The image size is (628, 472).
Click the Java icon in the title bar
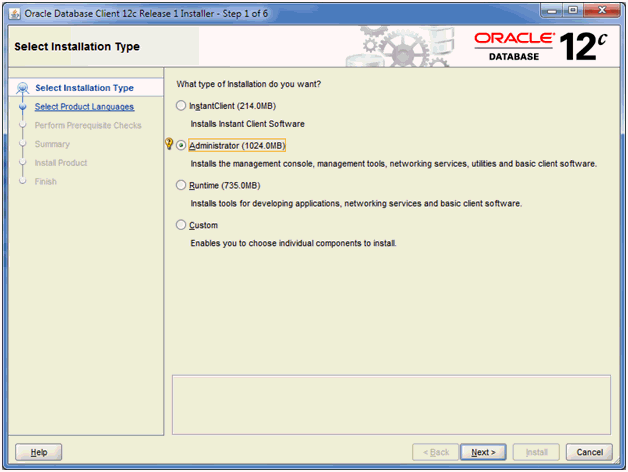15,14
